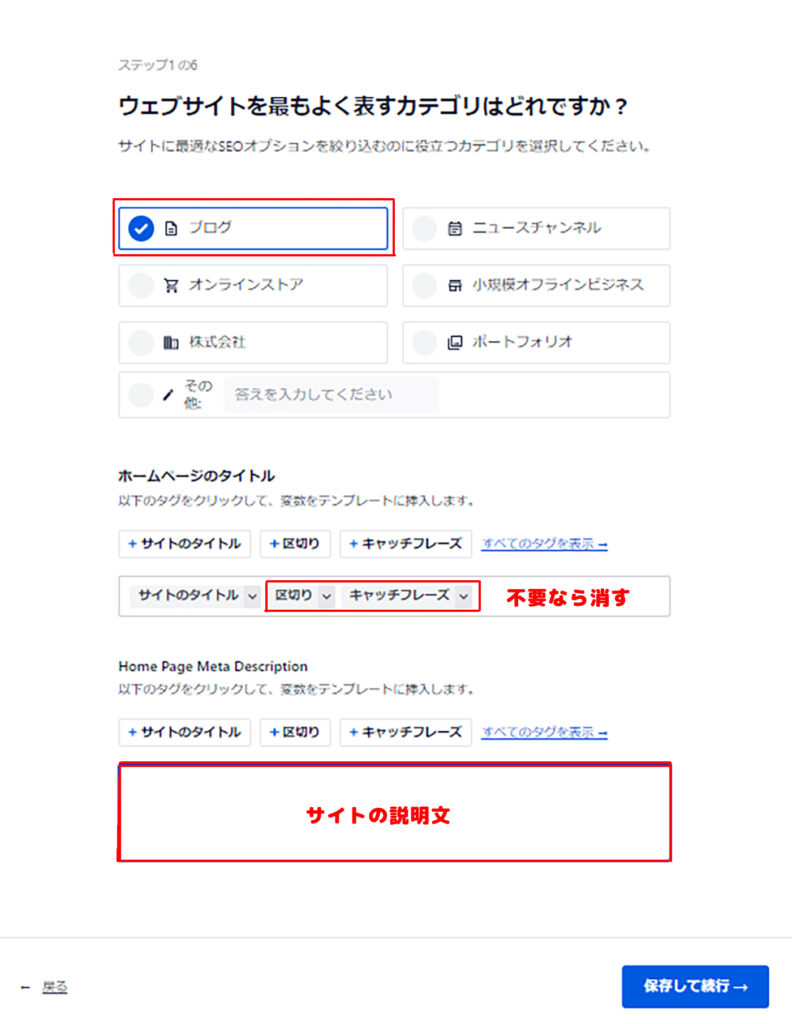
Task: Click the Home Page Meta Description text area
Action: click(x=394, y=812)
